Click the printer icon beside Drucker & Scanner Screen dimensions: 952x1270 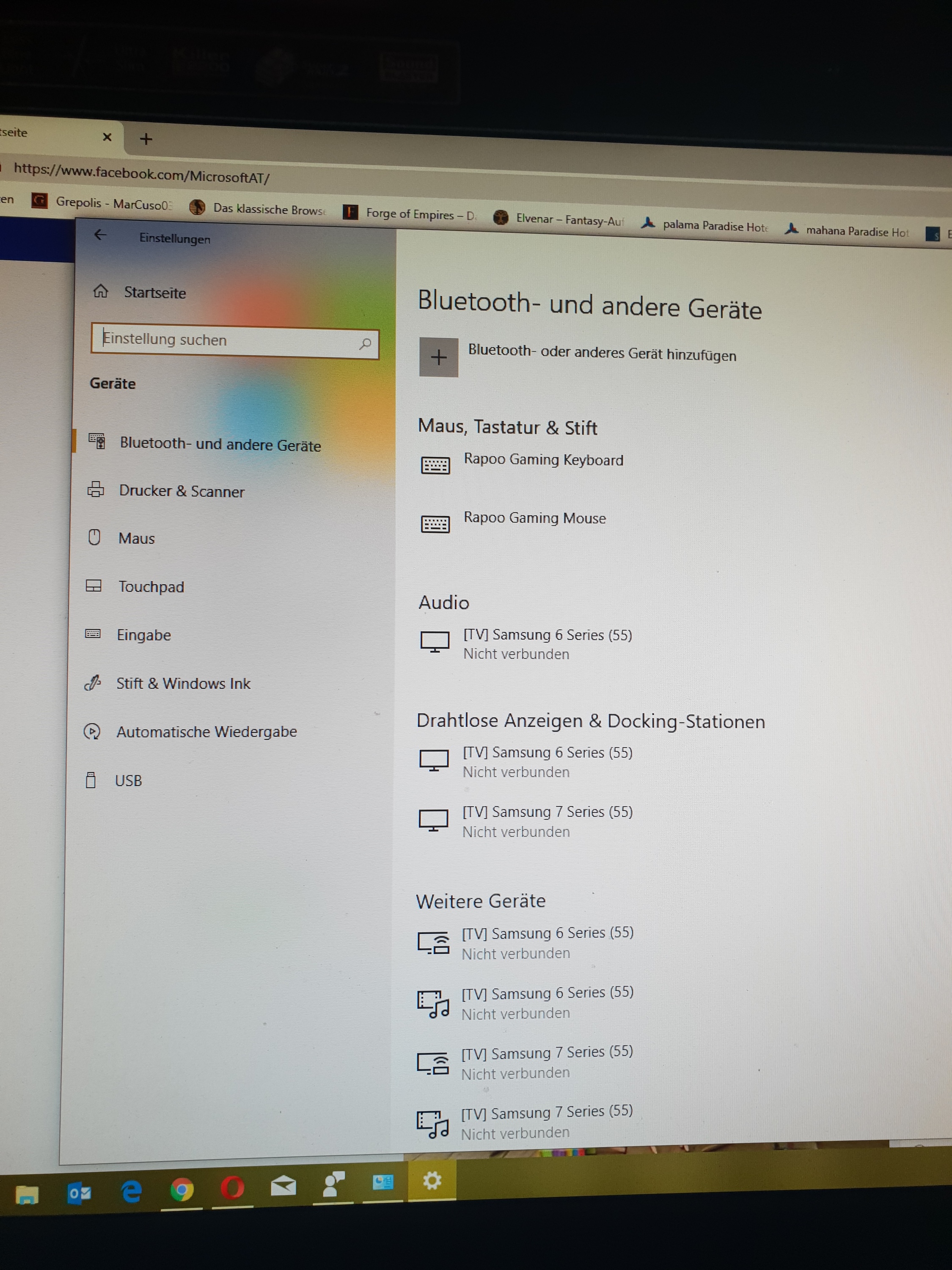coord(96,489)
